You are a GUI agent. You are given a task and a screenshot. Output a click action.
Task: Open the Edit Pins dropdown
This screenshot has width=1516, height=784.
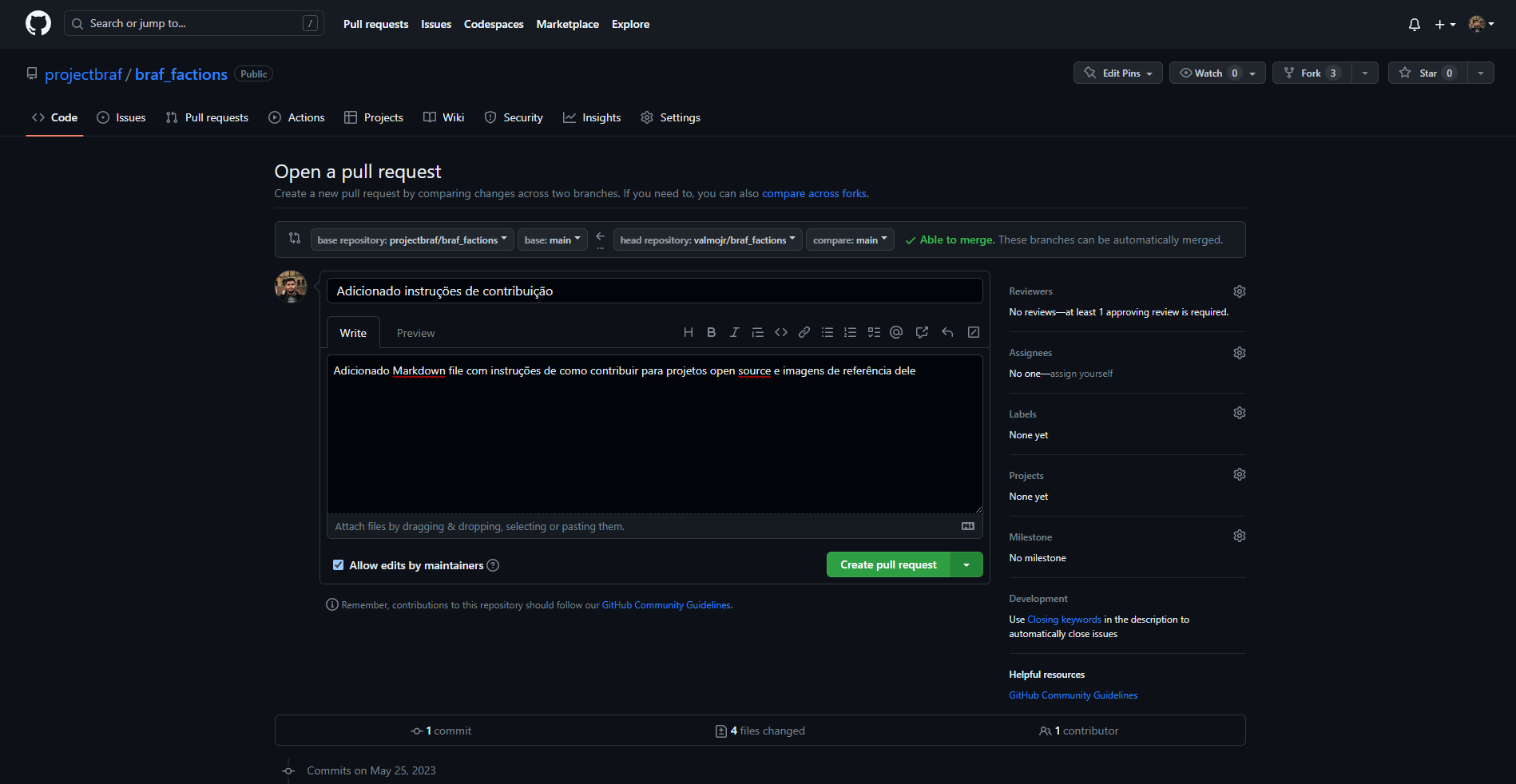click(x=1118, y=73)
